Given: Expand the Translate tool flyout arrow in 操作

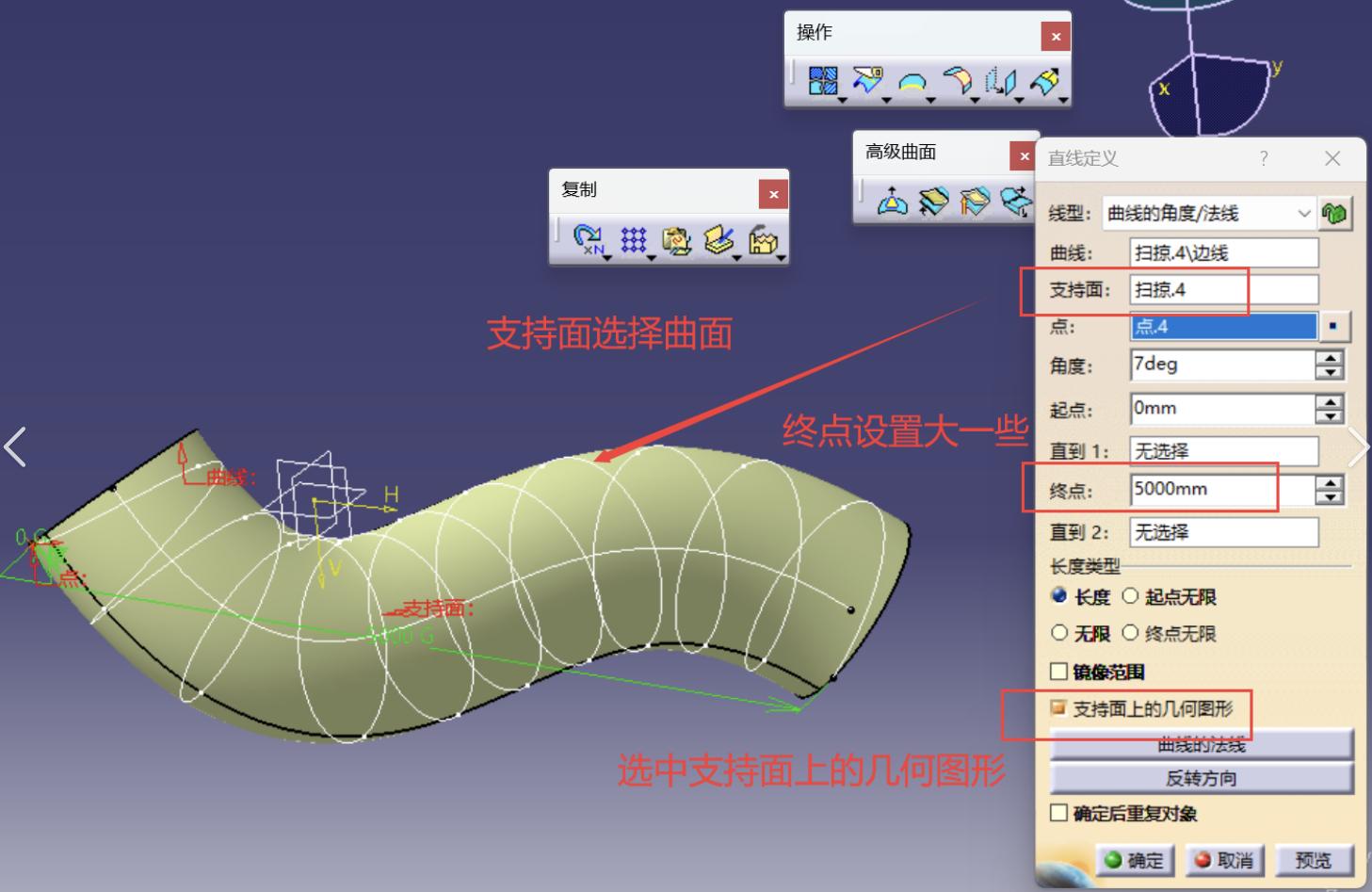Looking at the screenshot, I should (x=1019, y=100).
